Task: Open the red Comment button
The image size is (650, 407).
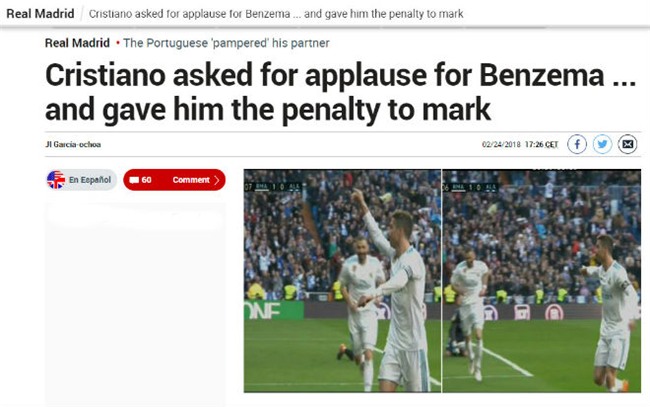Action: 174,180
